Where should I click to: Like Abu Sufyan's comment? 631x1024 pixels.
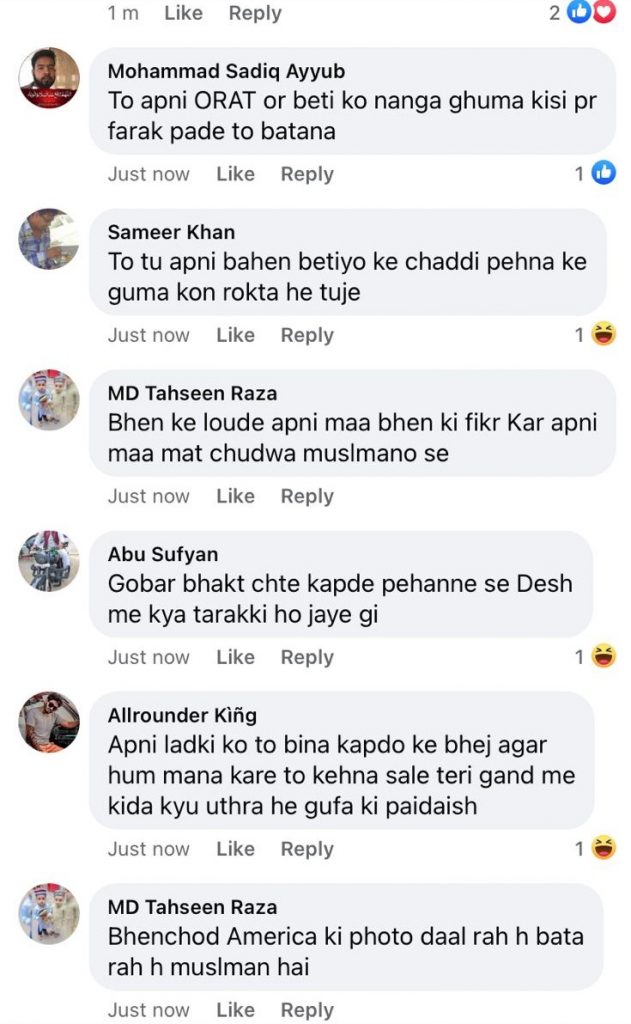tap(235, 657)
